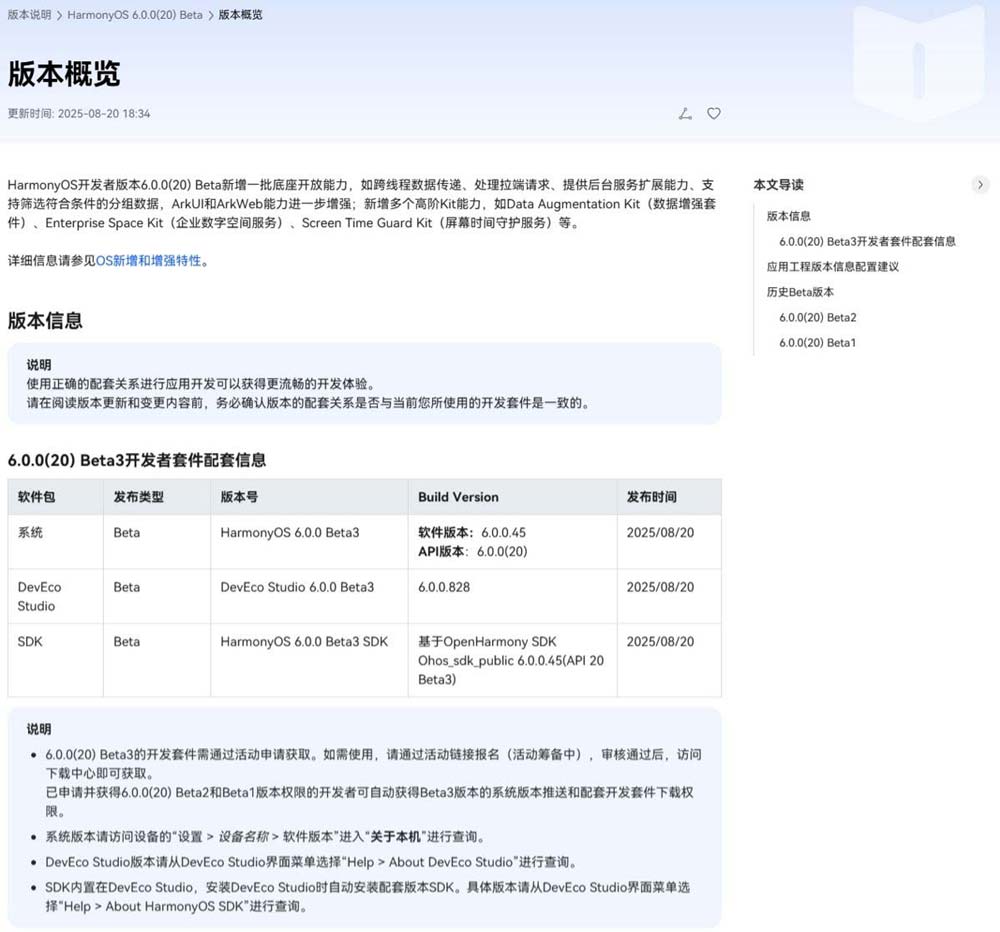Favorite the page with the heart icon
Image resolution: width=1000 pixels, height=932 pixels.
click(x=714, y=114)
